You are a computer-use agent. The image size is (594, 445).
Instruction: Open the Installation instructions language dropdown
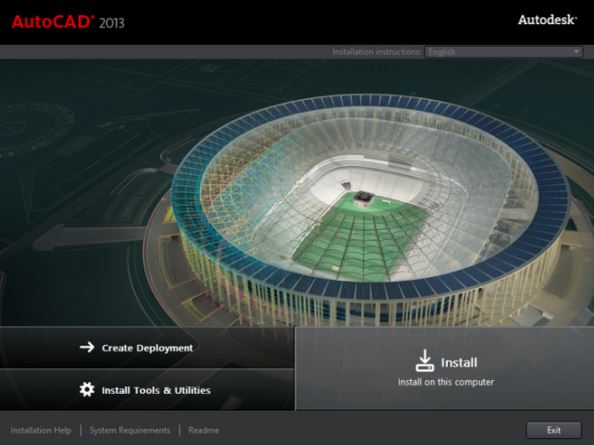[x=503, y=52]
